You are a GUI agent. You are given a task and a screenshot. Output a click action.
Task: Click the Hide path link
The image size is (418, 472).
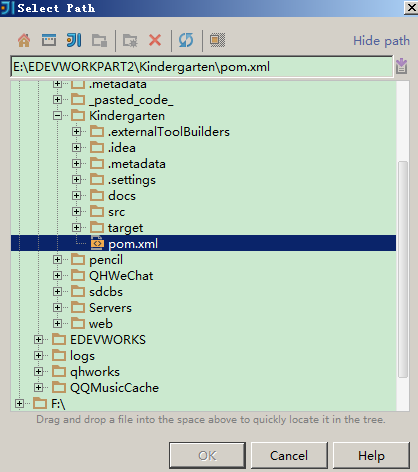pyautogui.click(x=381, y=41)
